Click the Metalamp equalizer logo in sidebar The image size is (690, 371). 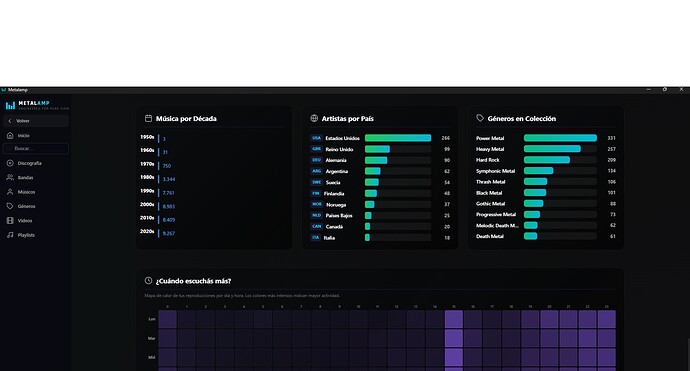10,106
